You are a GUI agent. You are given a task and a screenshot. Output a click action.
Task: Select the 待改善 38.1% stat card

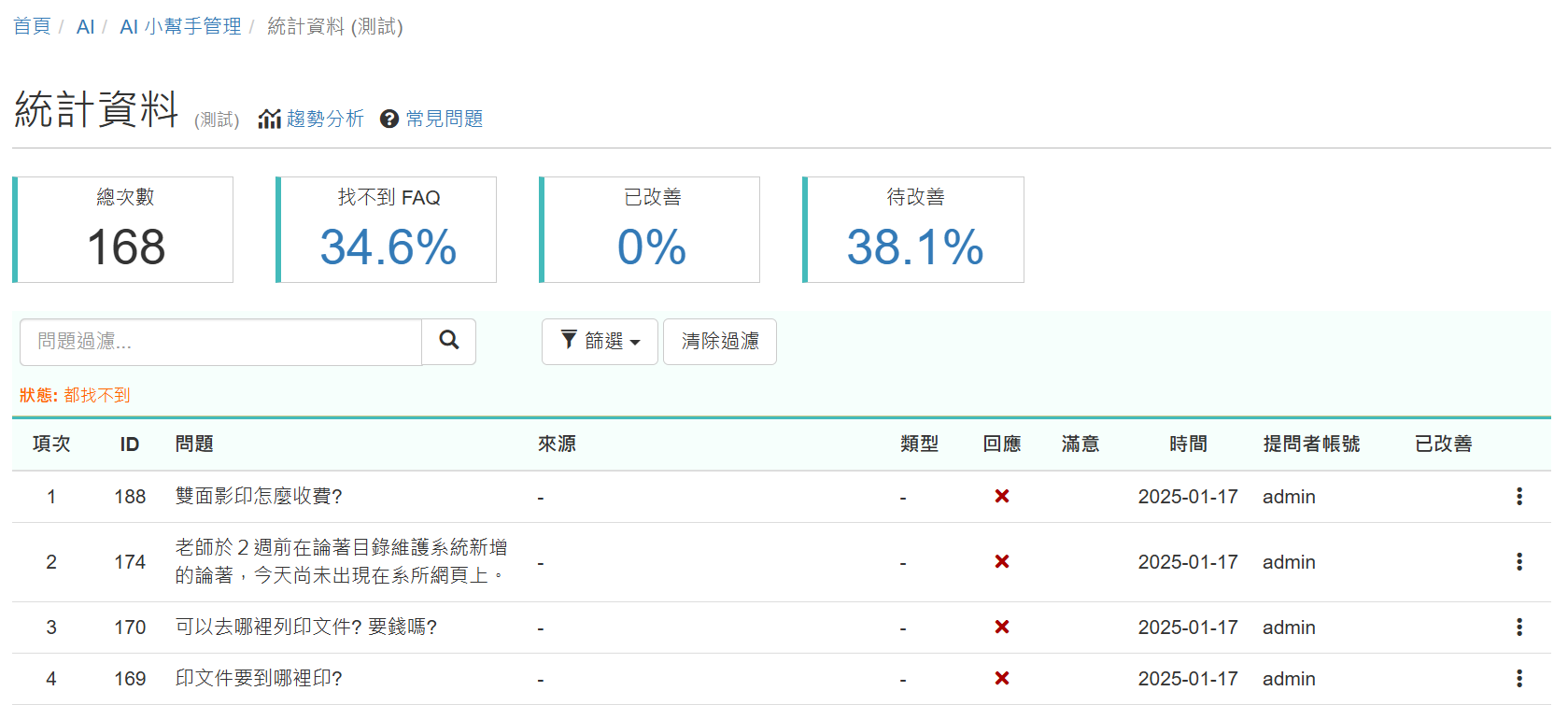(914, 230)
